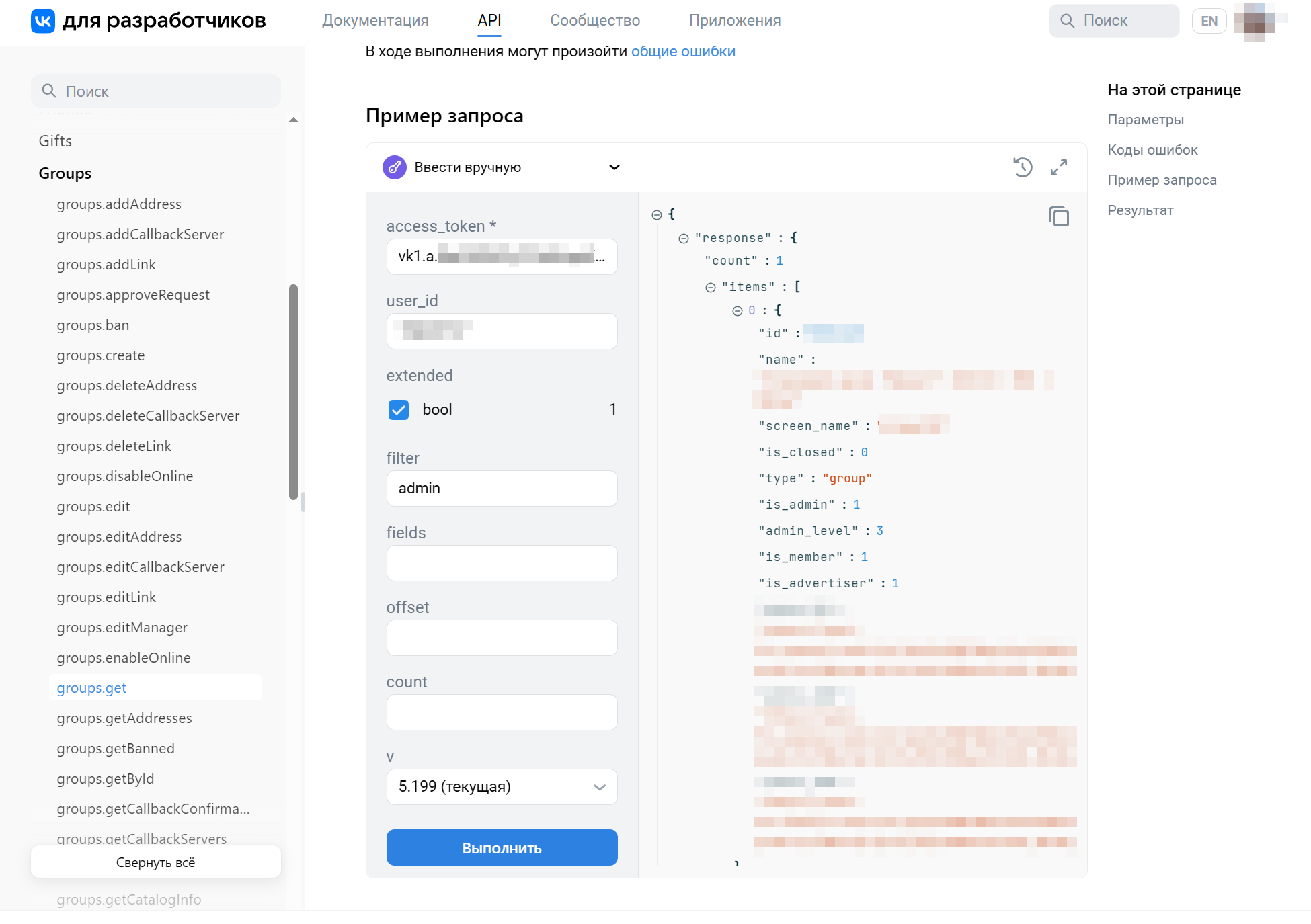Click the purple key token icon
1311x924 pixels.
[x=395, y=167]
